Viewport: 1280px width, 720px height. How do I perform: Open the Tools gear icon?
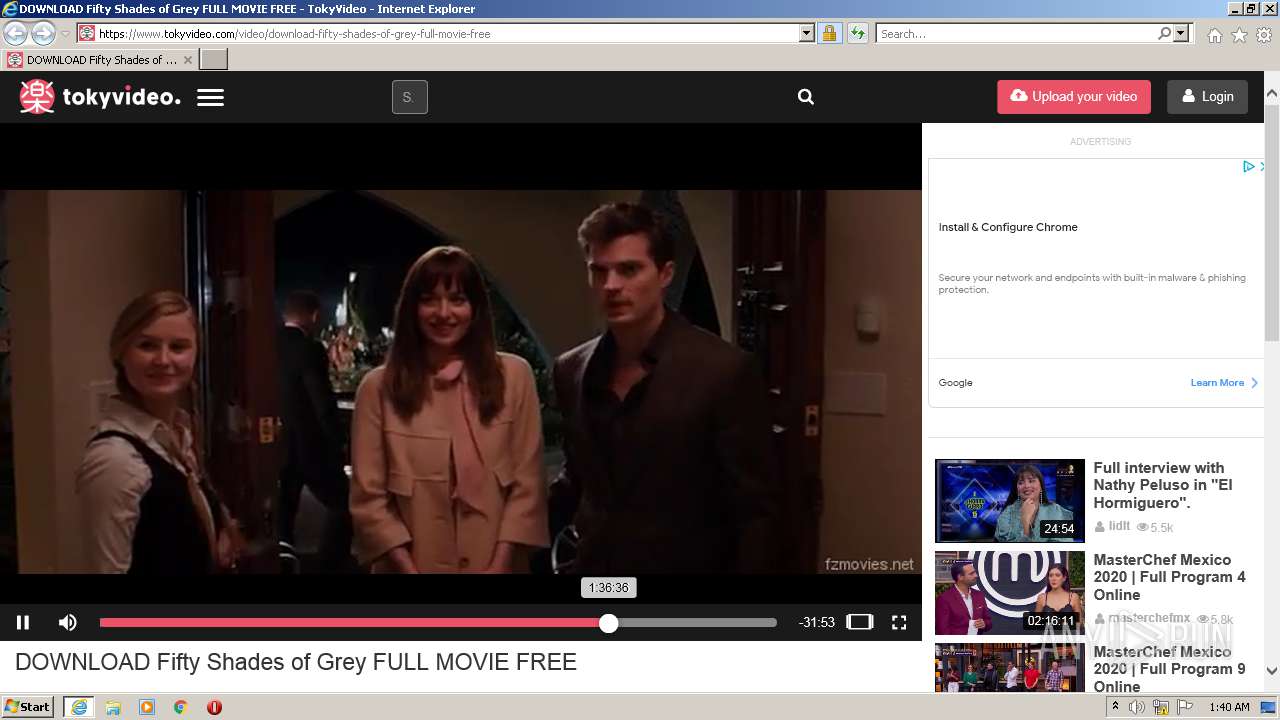tap(1264, 35)
